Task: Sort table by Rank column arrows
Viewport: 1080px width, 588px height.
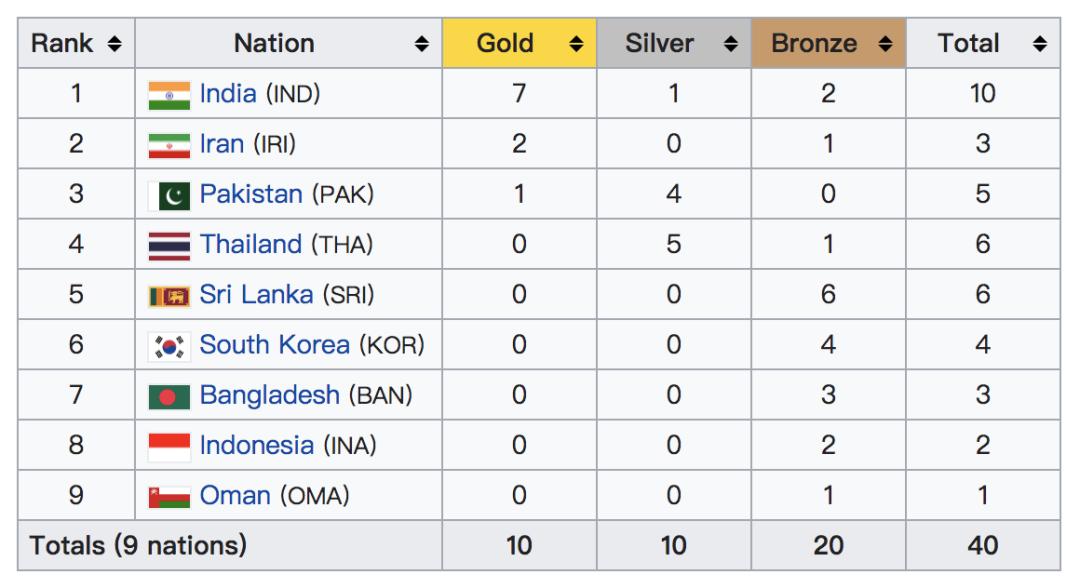Action: click(x=114, y=44)
